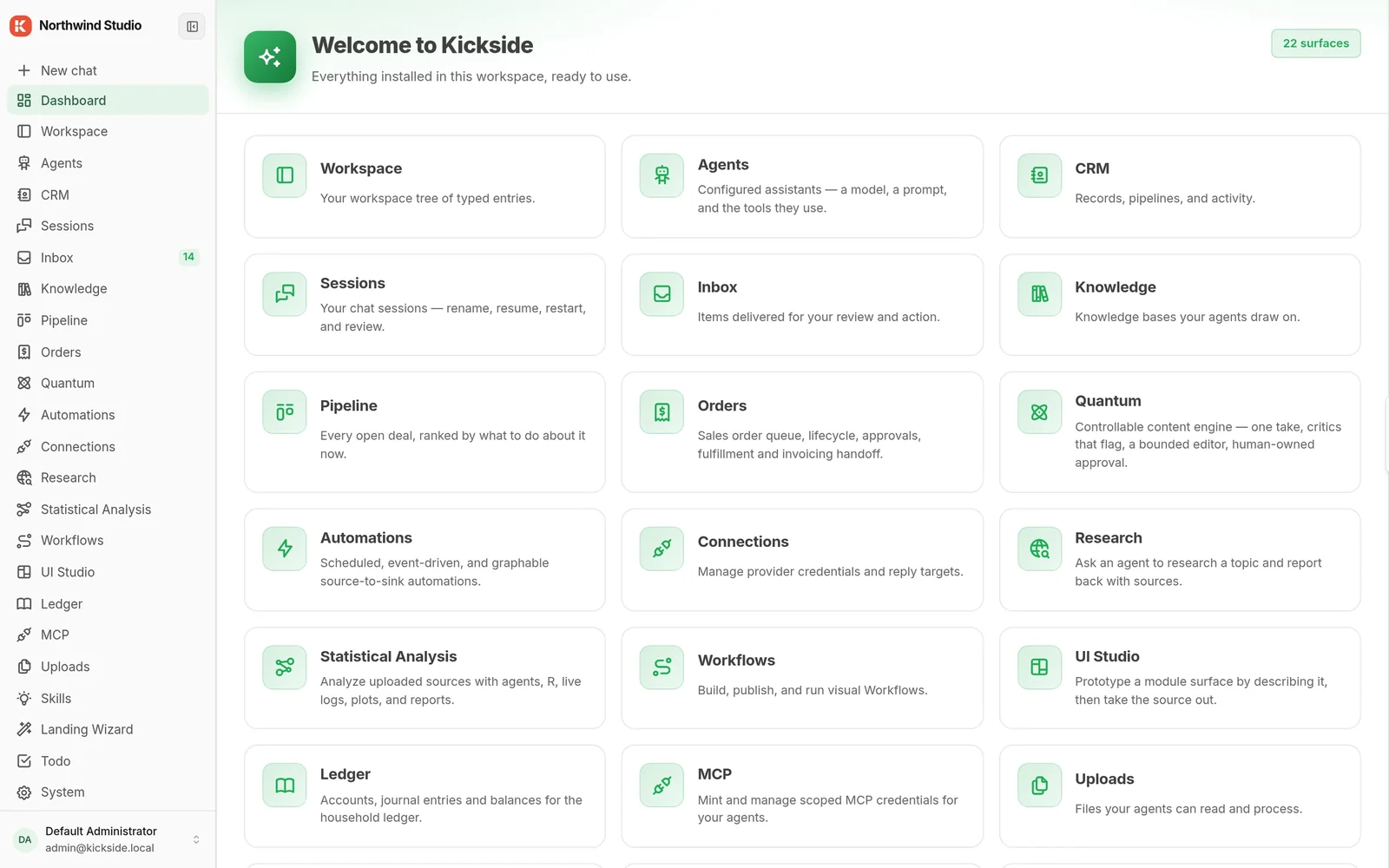Select Connections in the sidebar

(x=108, y=446)
